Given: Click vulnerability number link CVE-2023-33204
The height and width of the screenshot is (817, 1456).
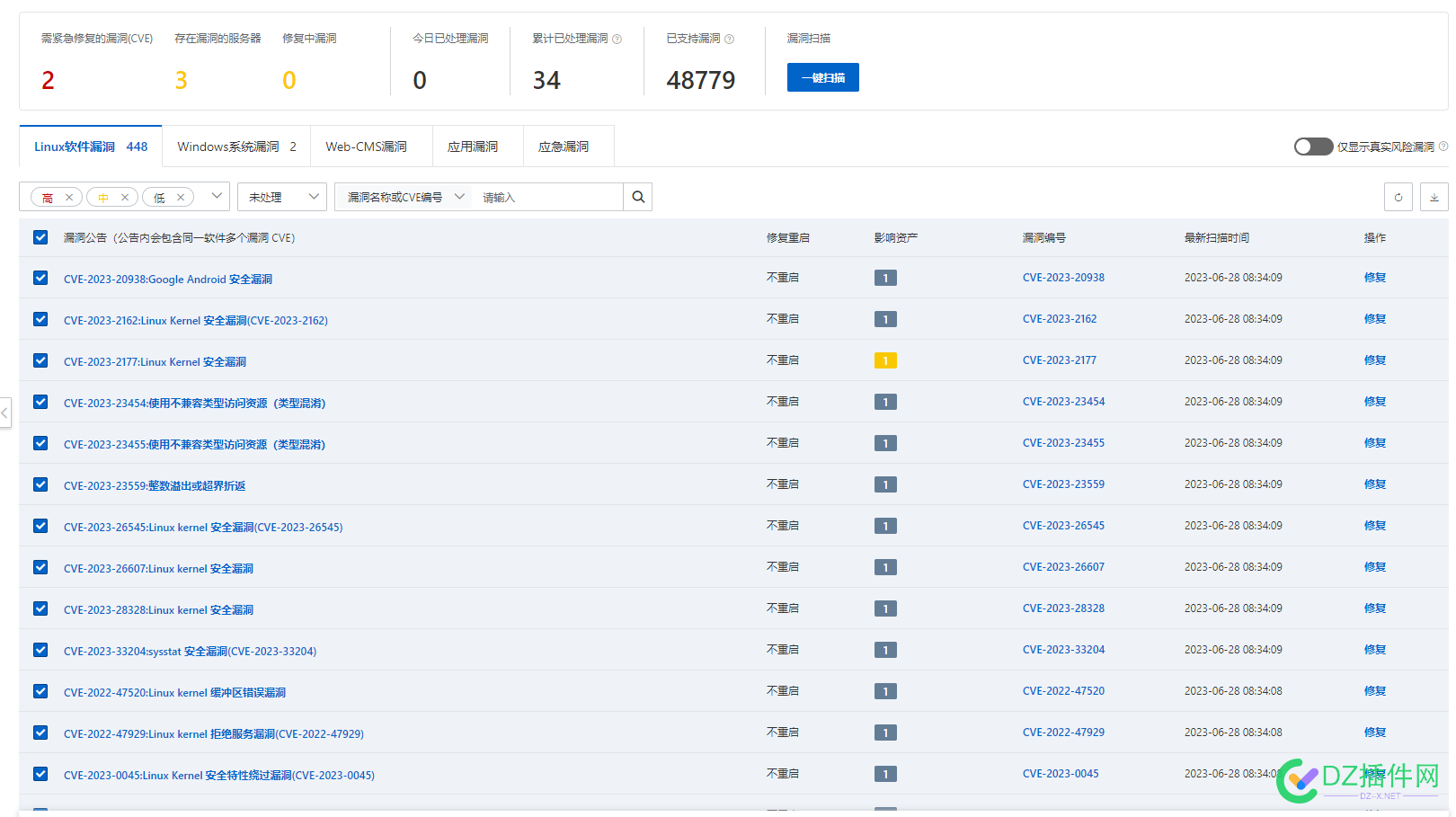Looking at the screenshot, I should click(x=1063, y=650).
